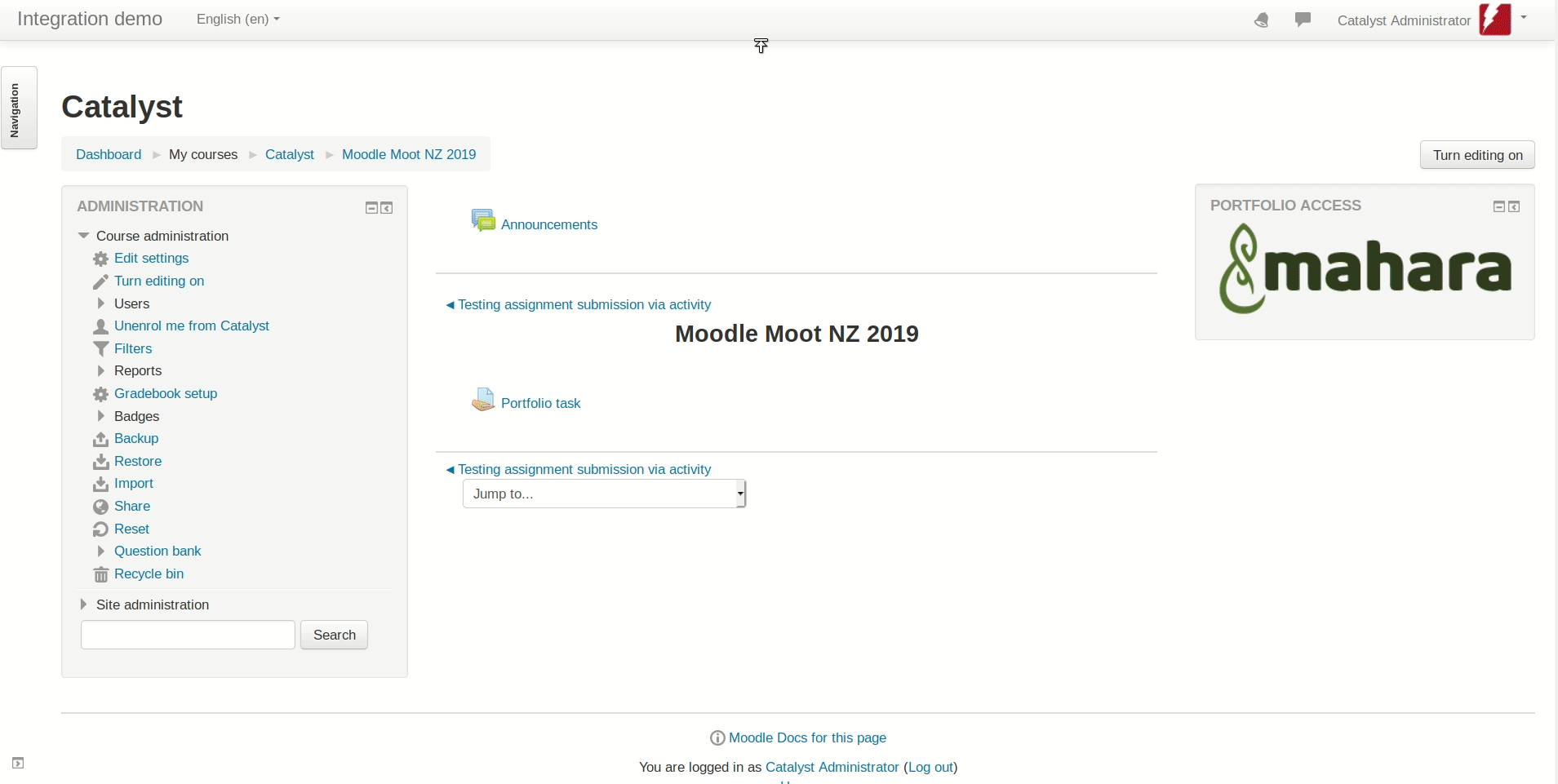Click the Portfolio task assignment icon

pos(483,399)
